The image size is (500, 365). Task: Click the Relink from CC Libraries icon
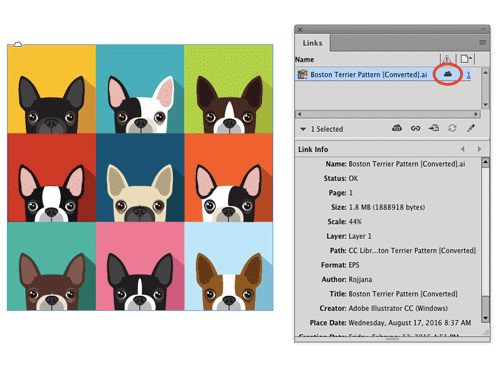pos(397,128)
